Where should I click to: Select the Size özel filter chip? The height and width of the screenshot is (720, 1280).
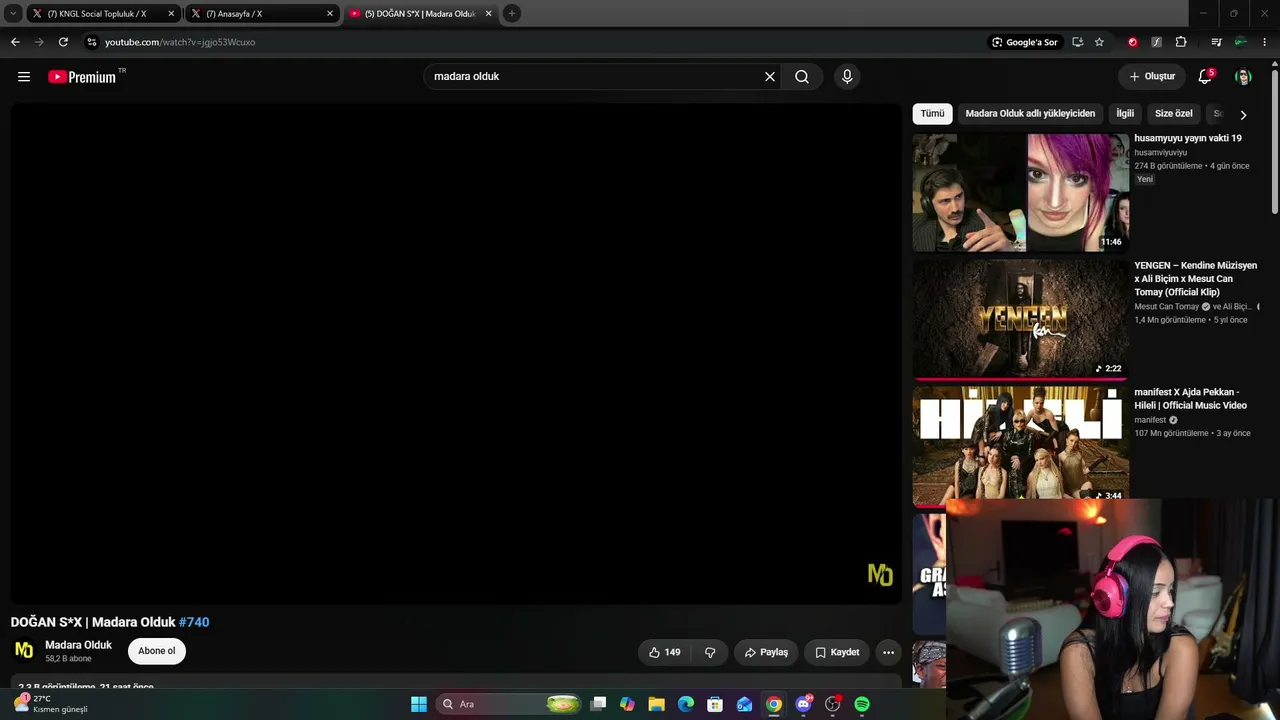coord(1174,114)
